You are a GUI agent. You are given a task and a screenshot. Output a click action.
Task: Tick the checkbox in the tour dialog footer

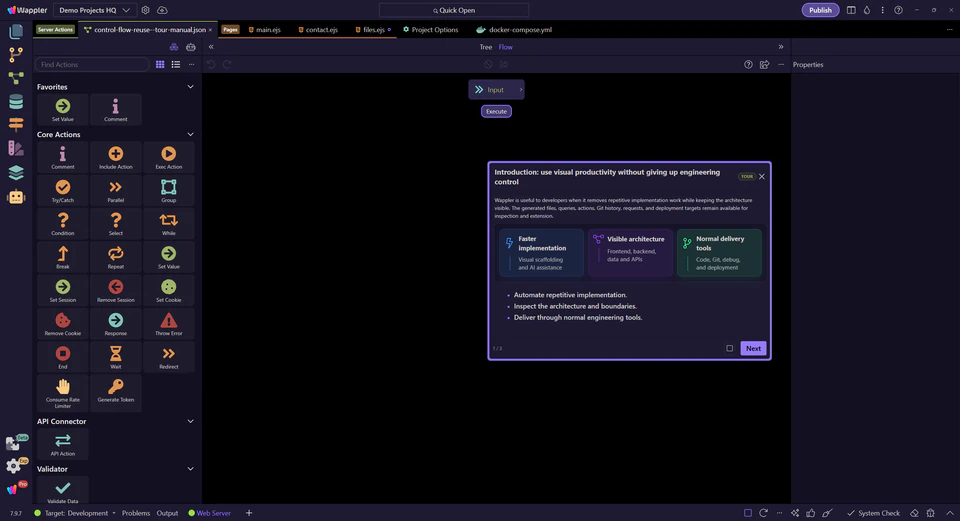729,348
